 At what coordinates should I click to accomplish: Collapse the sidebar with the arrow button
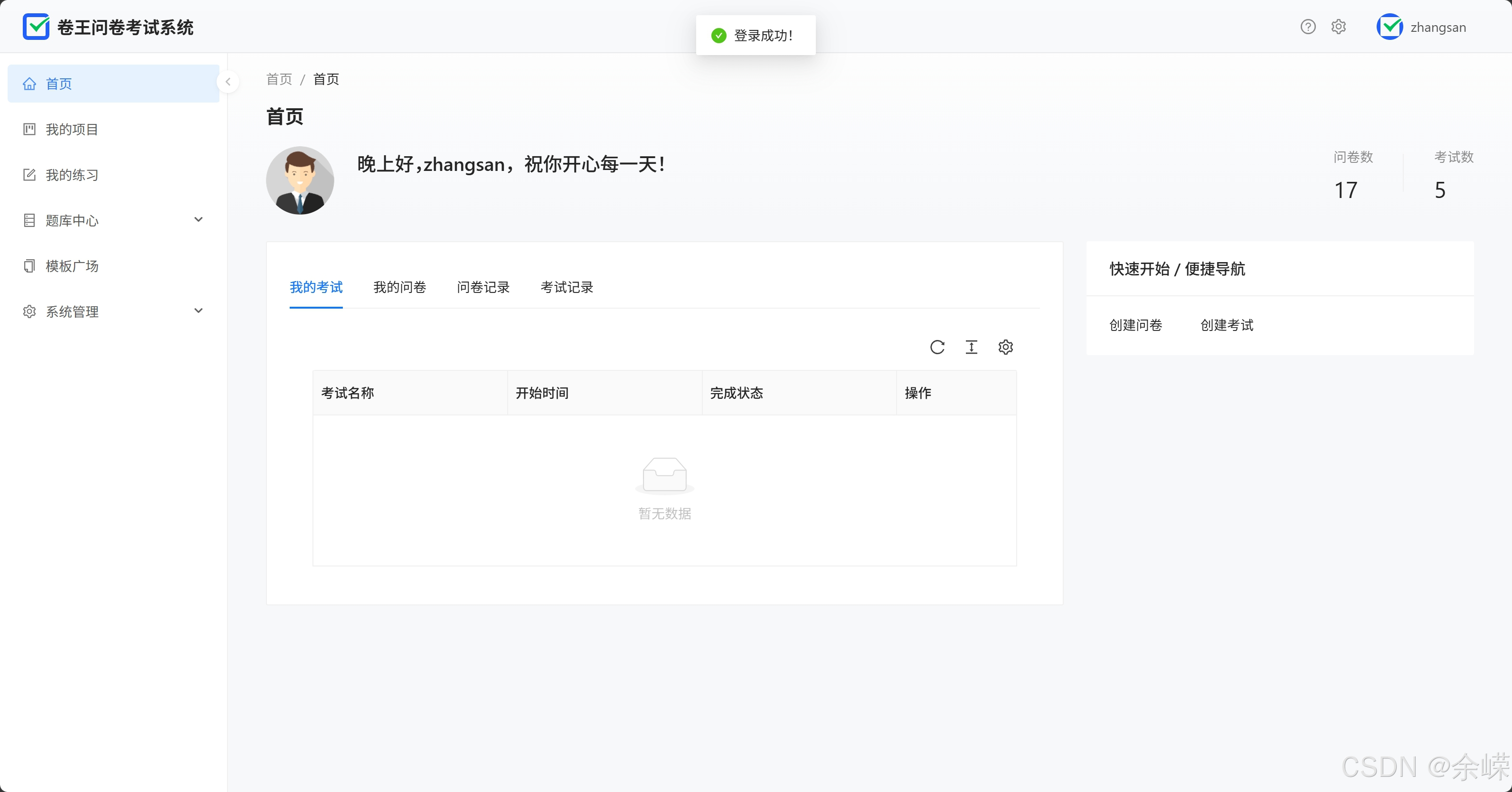coord(228,82)
